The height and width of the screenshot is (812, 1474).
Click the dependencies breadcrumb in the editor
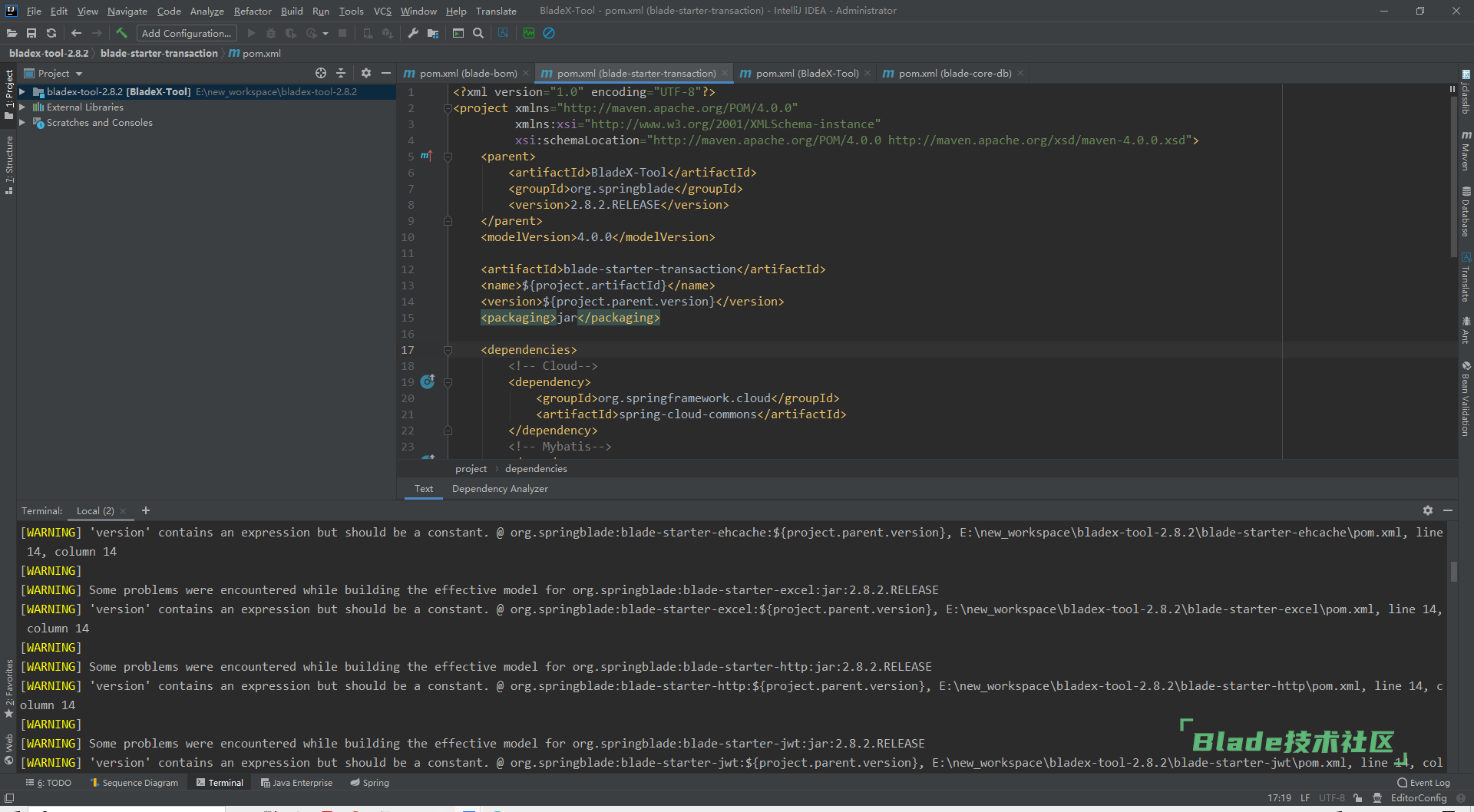click(x=536, y=469)
